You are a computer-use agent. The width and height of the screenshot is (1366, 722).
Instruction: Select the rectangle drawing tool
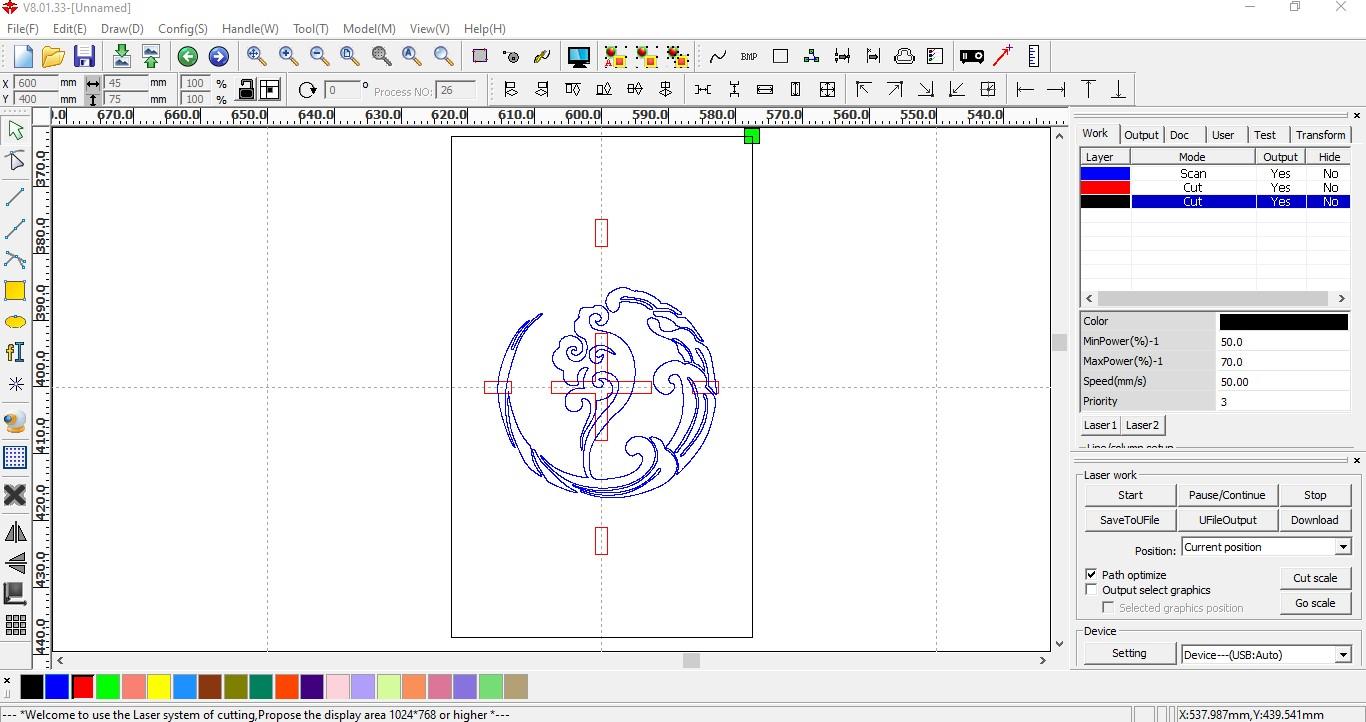(x=15, y=291)
